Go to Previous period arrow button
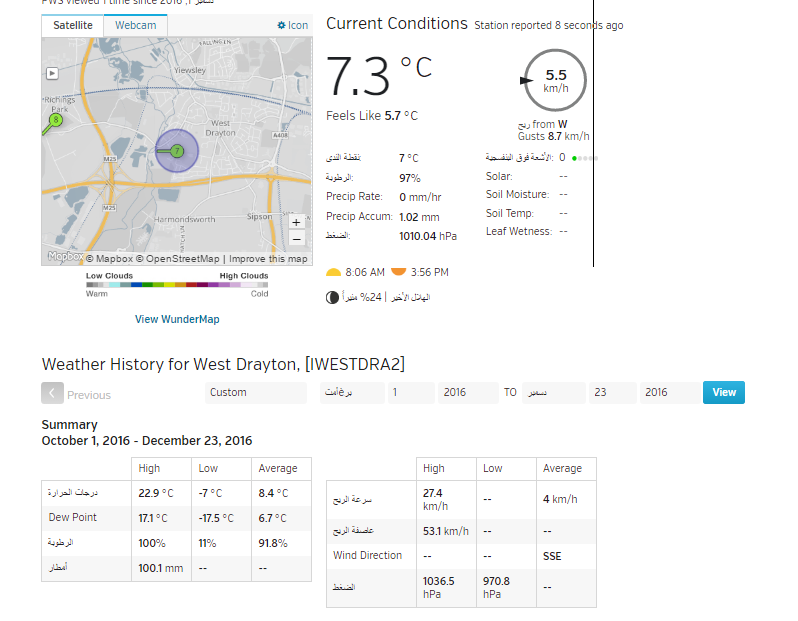The image size is (798, 621). (x=52, y=393)
